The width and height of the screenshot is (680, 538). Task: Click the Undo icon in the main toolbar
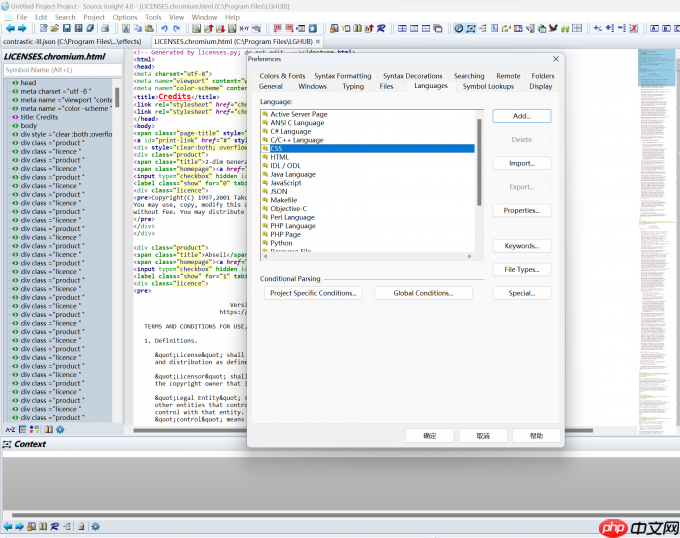point(164,28)
